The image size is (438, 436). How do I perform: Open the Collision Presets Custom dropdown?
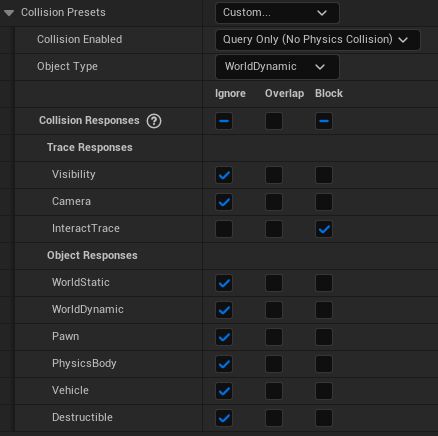click(277, 13)
